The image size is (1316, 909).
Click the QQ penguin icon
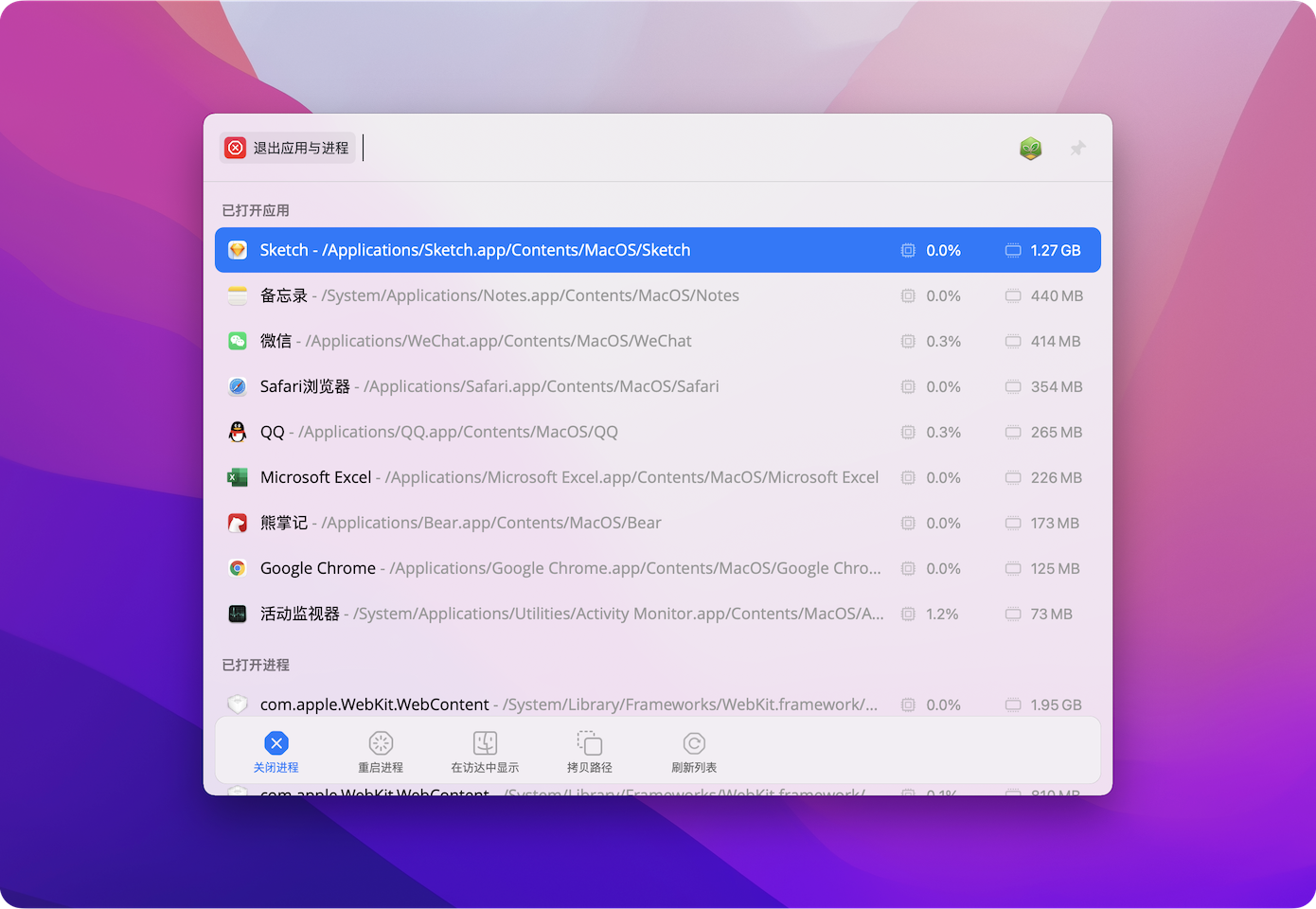(238, 432)
